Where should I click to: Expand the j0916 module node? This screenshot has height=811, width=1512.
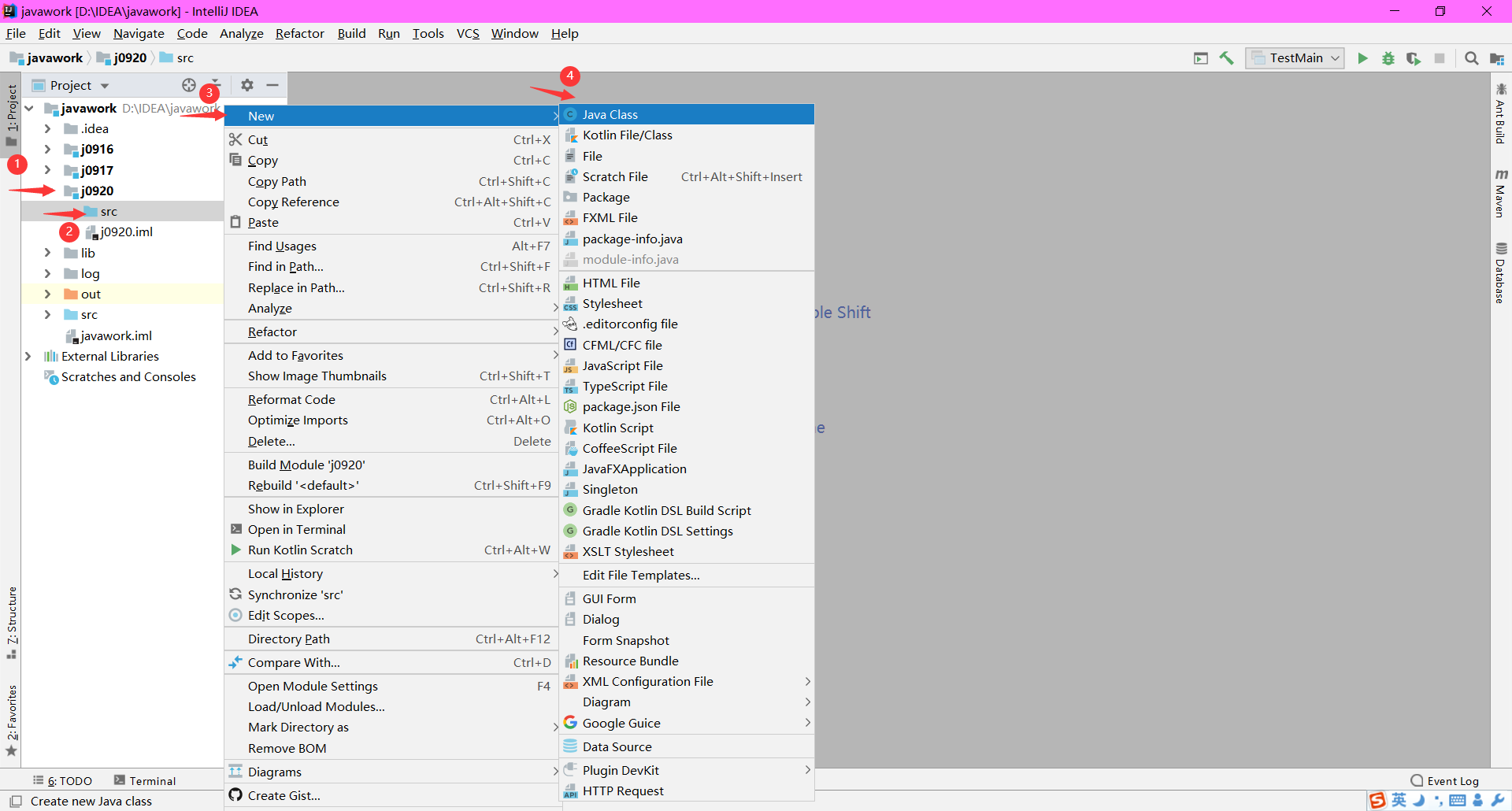47,149
